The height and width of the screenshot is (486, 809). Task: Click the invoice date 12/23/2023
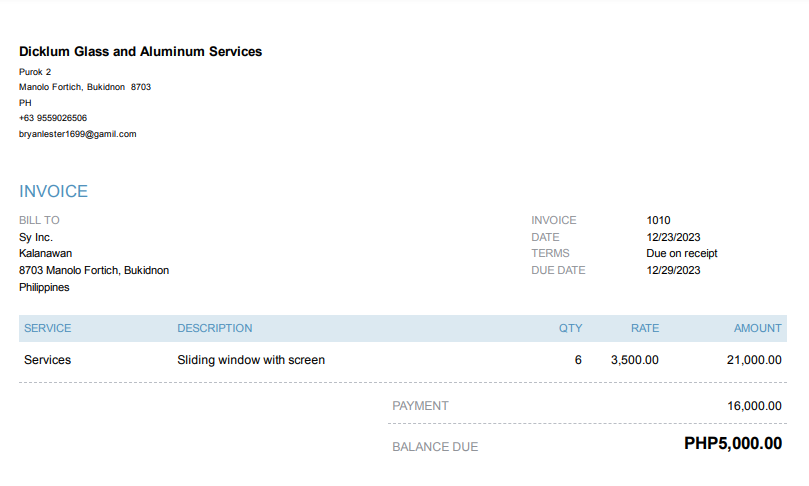click(673, 237)
